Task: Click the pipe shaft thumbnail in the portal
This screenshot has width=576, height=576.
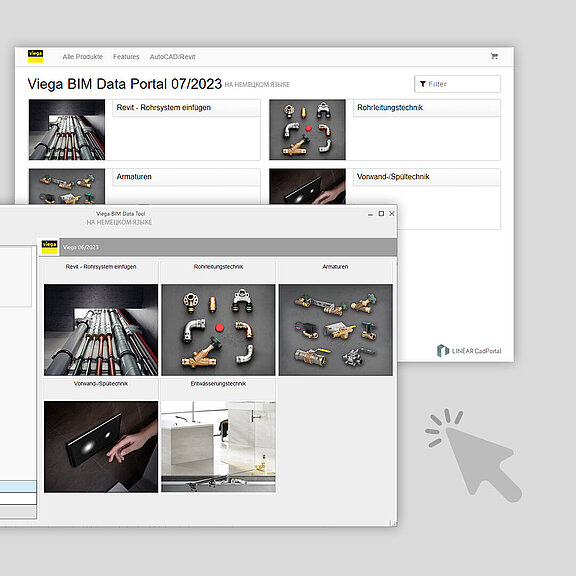Action: (67, 130)
